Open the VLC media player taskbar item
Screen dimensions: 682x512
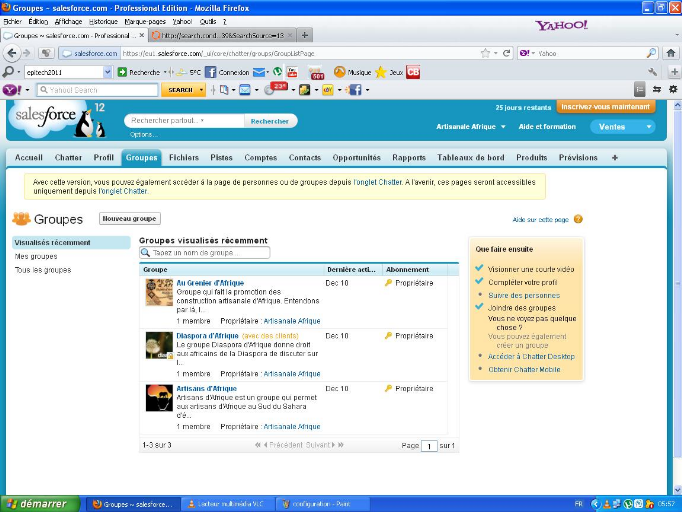click(x=228, y=504)
